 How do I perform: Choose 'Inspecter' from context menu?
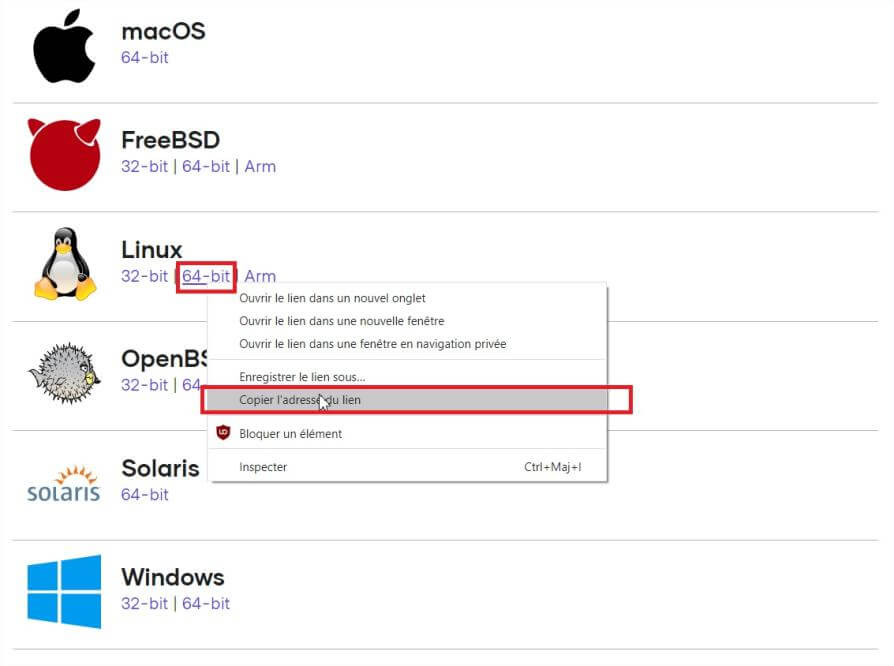tap(263, 467)
